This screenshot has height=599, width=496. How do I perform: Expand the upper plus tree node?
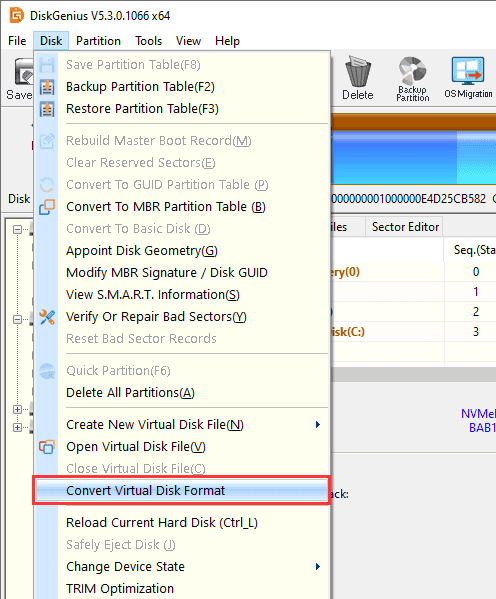pyautogui.click(x=17, y=410)
